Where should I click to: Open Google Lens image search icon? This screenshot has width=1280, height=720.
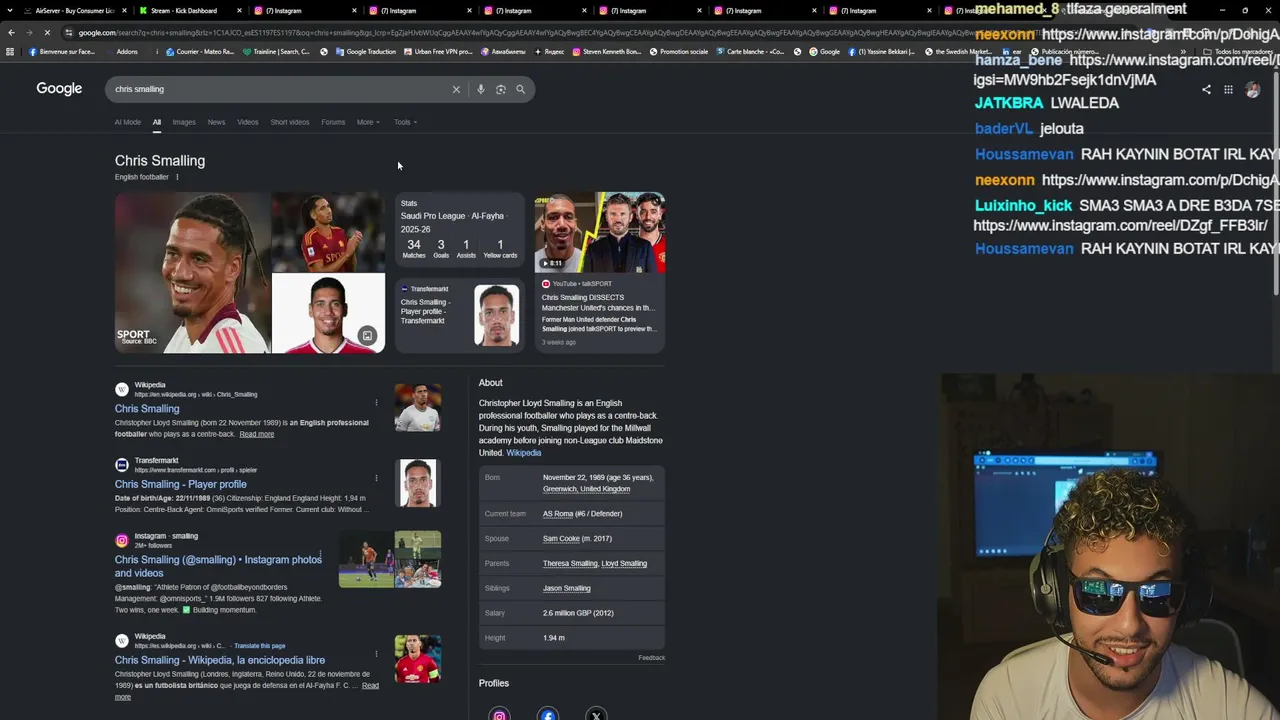coord(501,89)
